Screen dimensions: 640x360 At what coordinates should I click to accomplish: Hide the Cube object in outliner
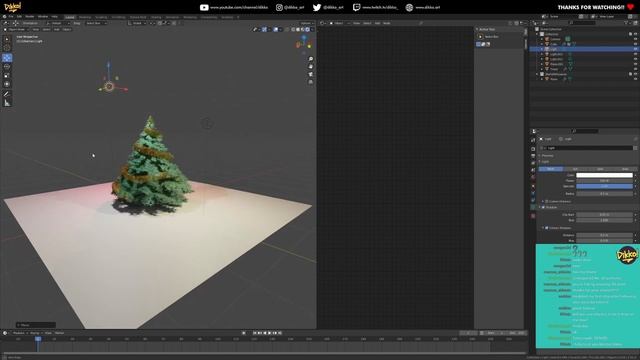(635, 44)
